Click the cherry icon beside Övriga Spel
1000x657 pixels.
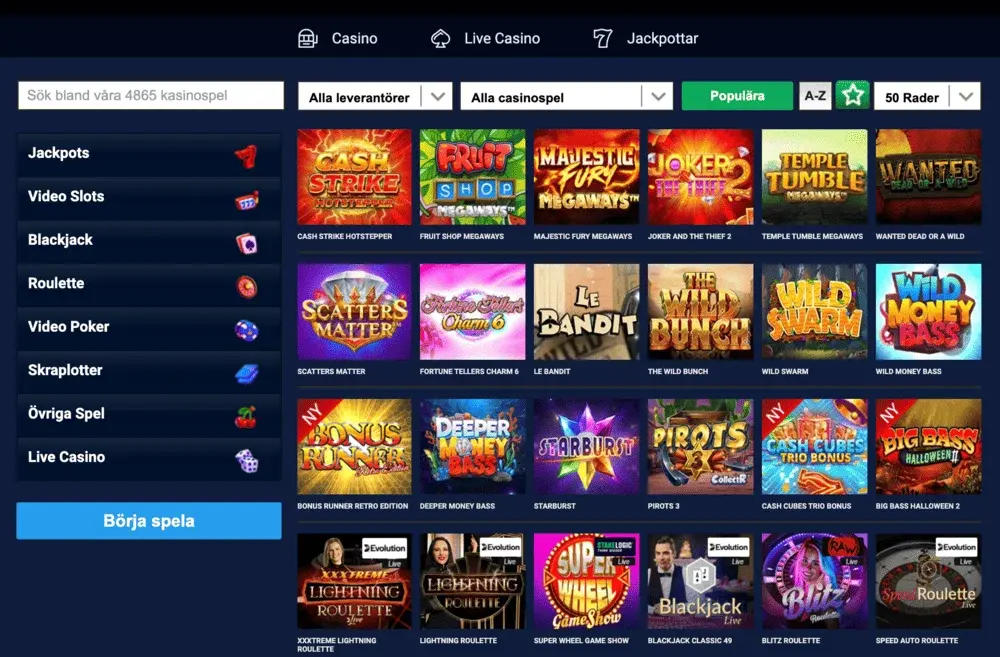pyautogui.click(x=246, y=417)
